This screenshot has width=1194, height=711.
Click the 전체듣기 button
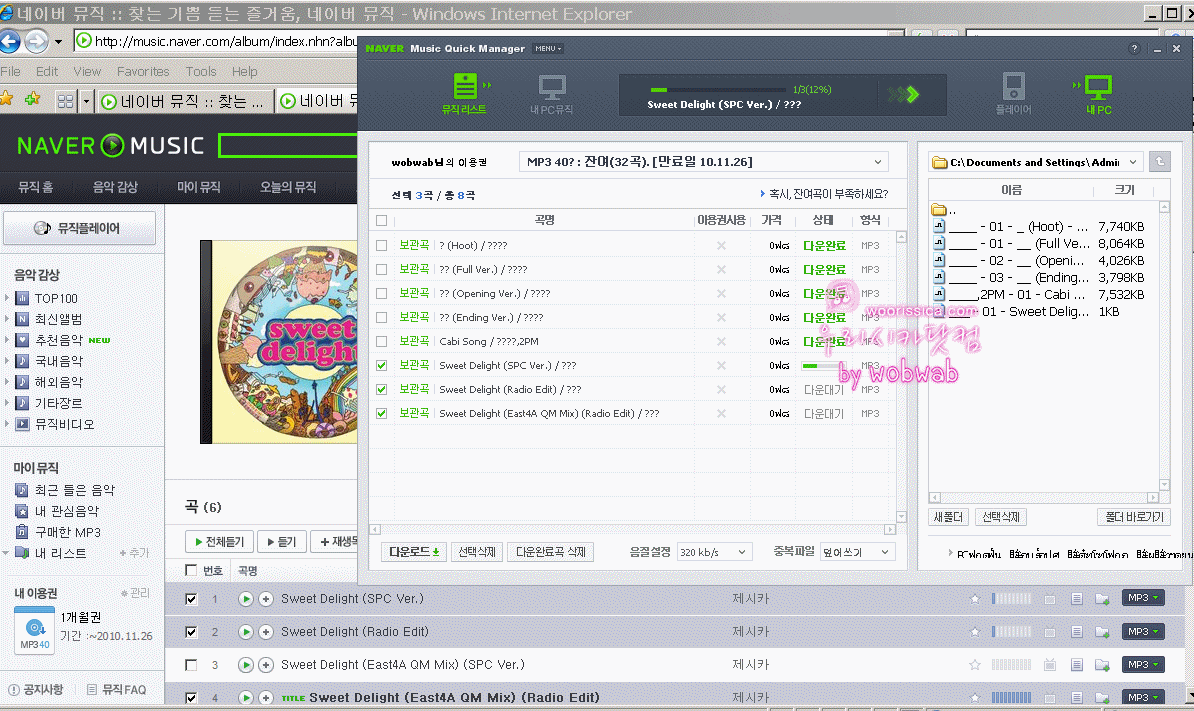click(x=219, y=541)
